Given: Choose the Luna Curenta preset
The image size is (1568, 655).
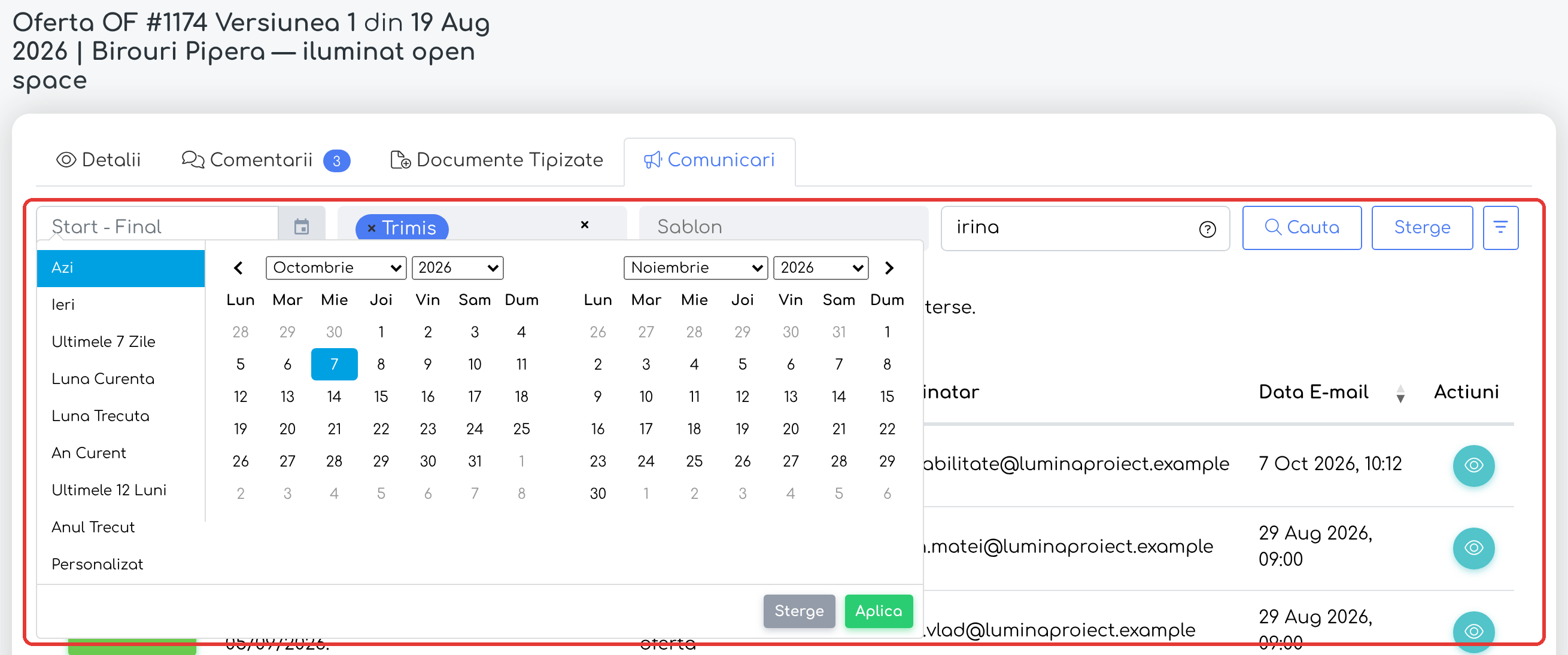Looking at the screenshot, I should (x=120, y=379).
